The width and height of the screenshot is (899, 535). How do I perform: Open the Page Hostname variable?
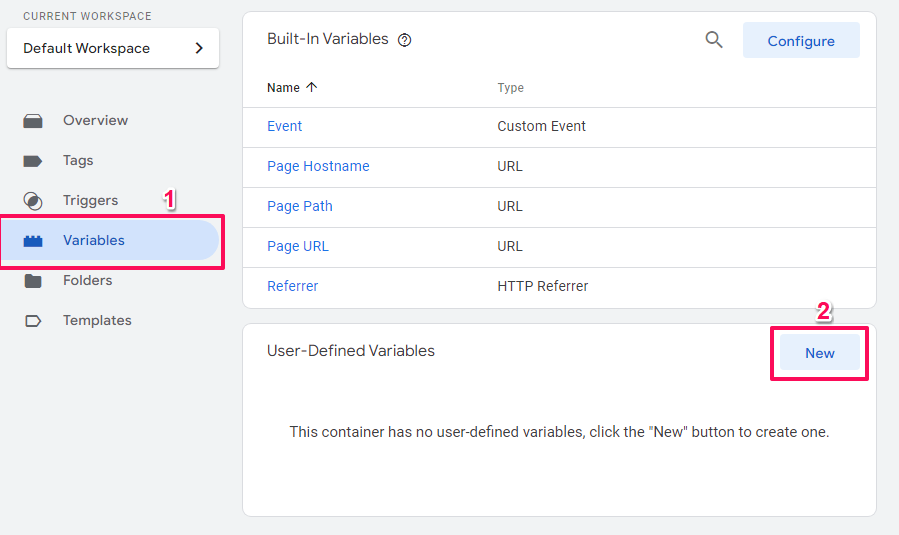318,166
